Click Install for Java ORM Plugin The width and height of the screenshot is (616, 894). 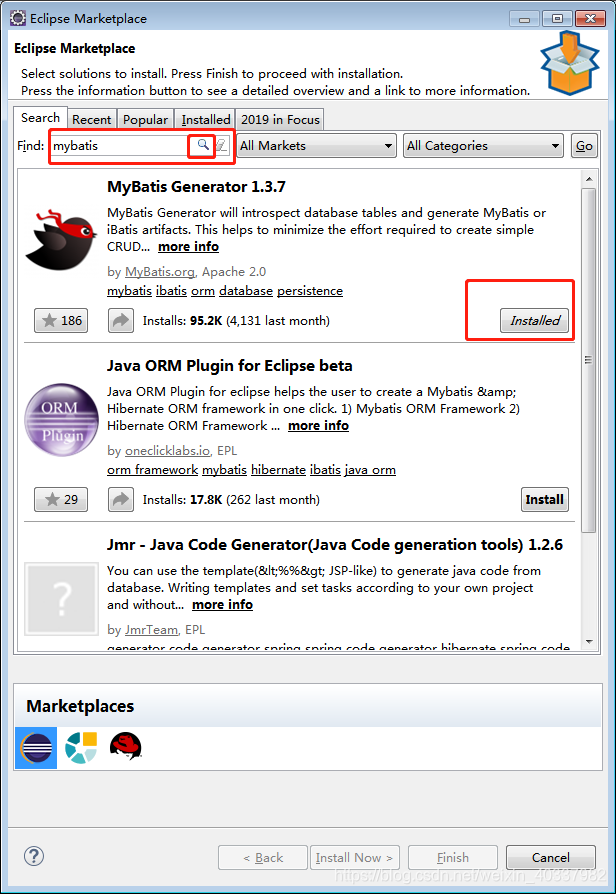545,499
